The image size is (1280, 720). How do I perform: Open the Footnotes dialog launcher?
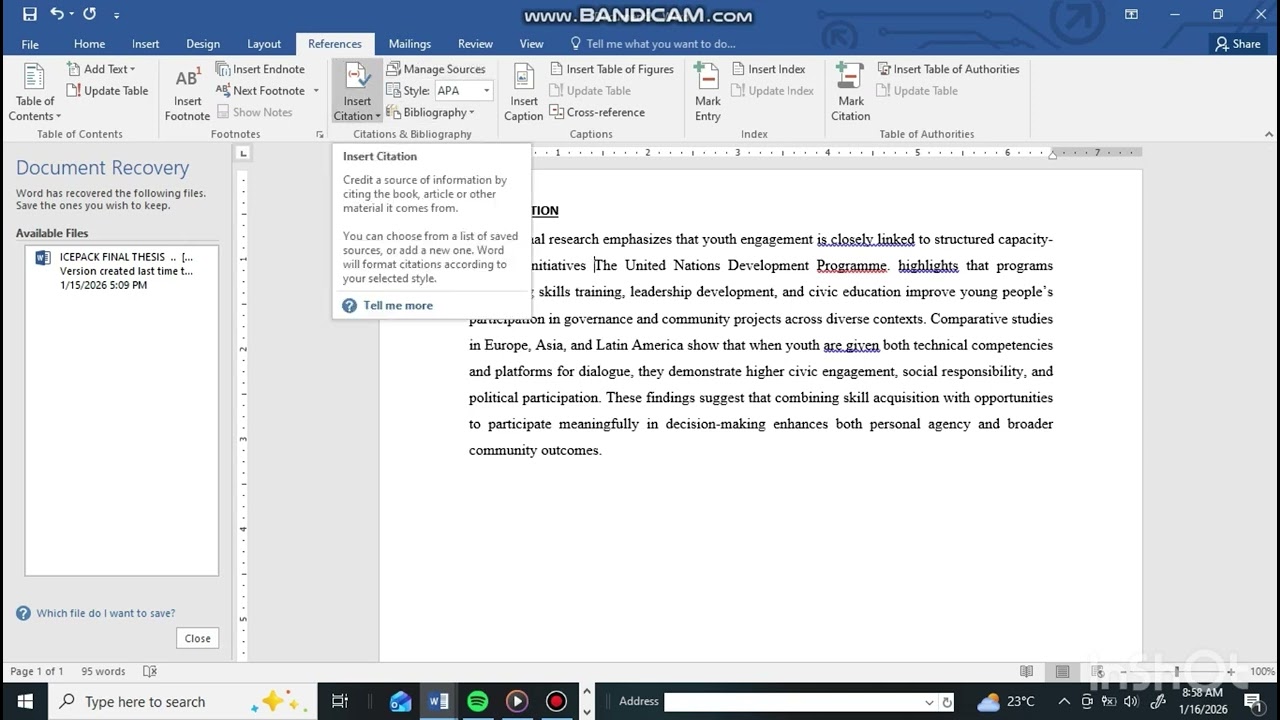(x=320, y=134)
